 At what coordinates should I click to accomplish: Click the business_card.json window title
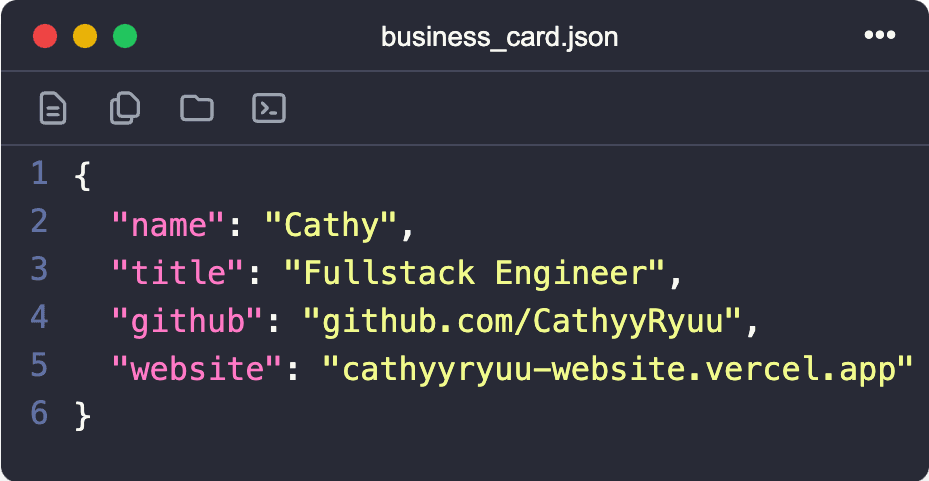pos(499,37)
